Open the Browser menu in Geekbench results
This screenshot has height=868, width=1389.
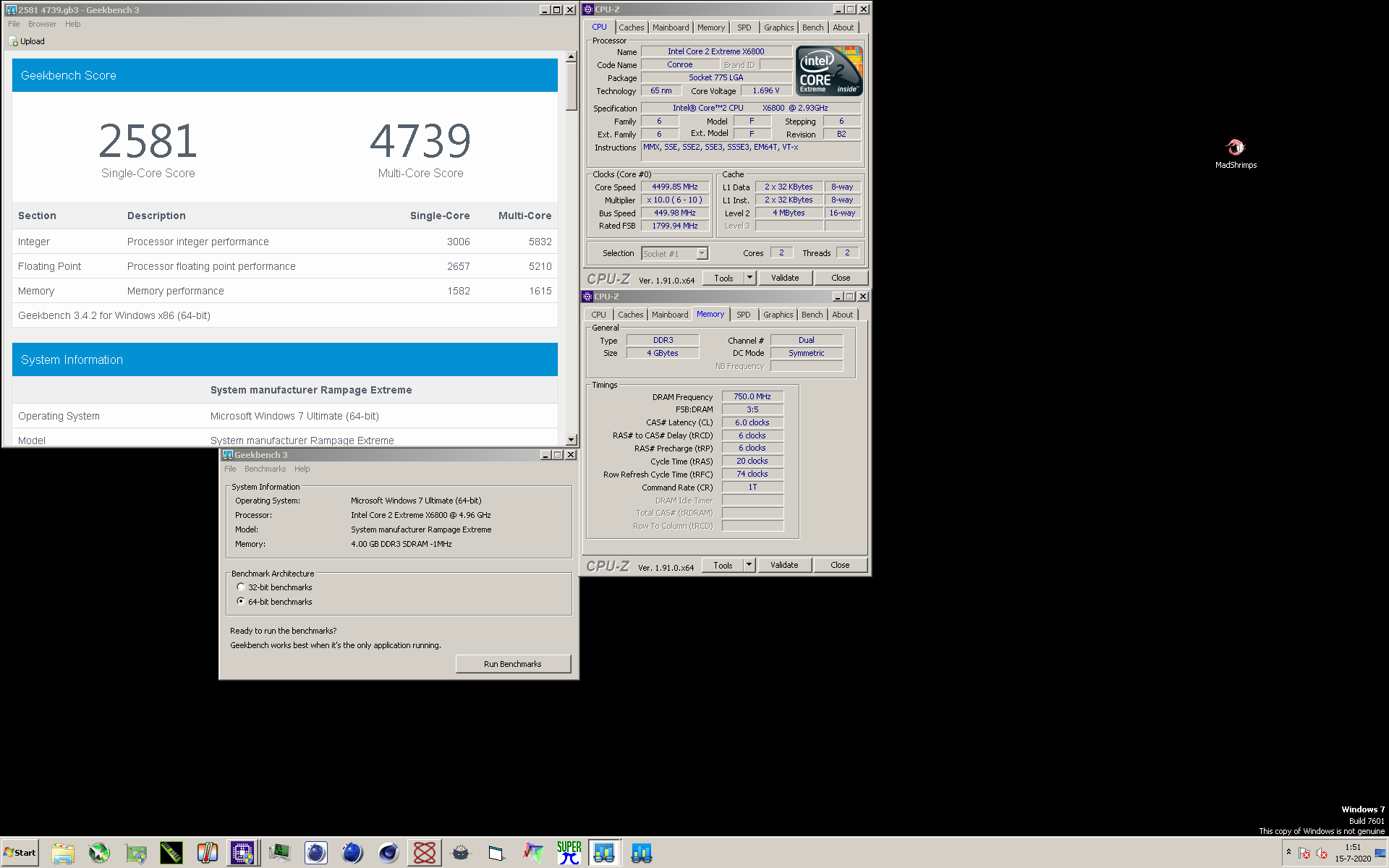[42, 24]
